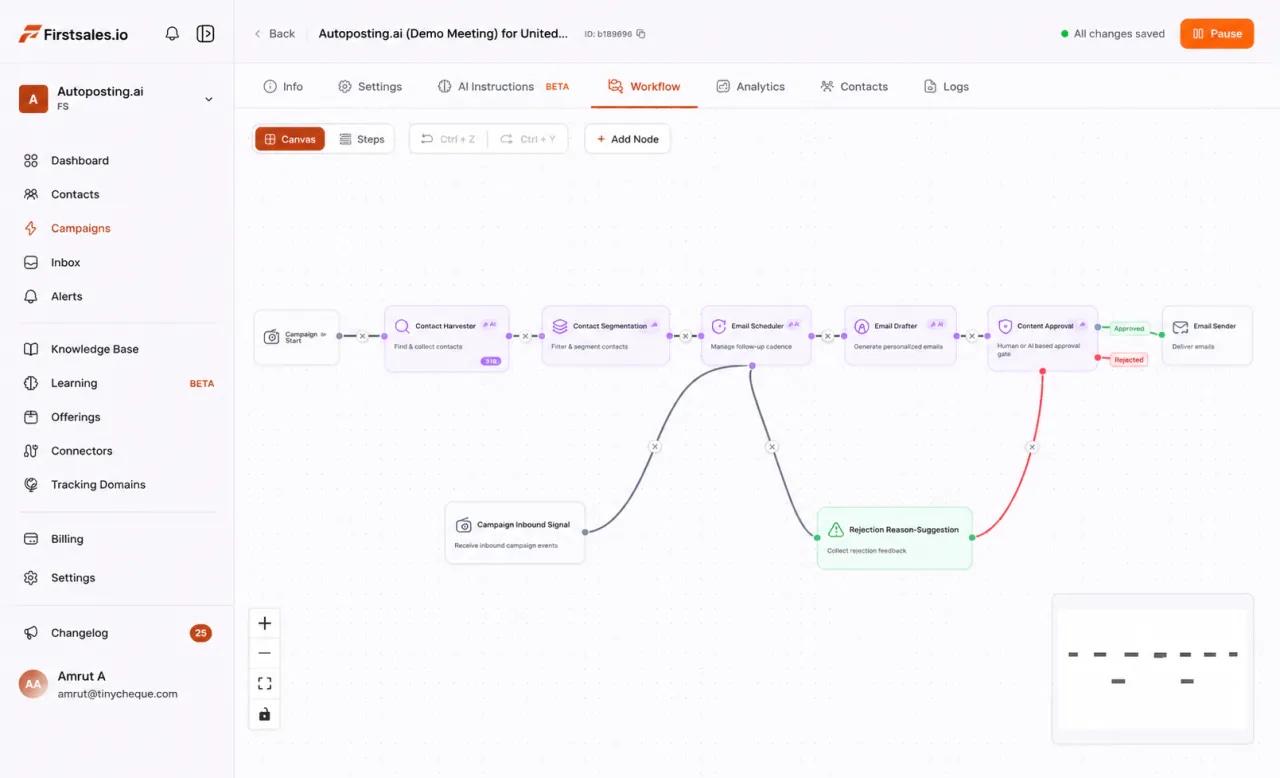Viewport: 1280px width, 778px height.
Task: Undo the last change (Ctrl + Z)
Action: (x=448, y=139)
